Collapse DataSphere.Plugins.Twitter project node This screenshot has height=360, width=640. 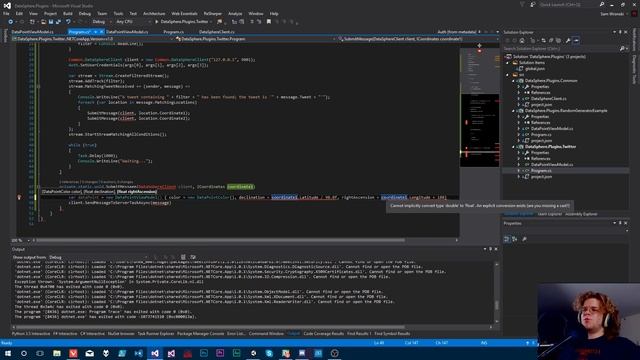pyautogui.click(x=513, y=147)
